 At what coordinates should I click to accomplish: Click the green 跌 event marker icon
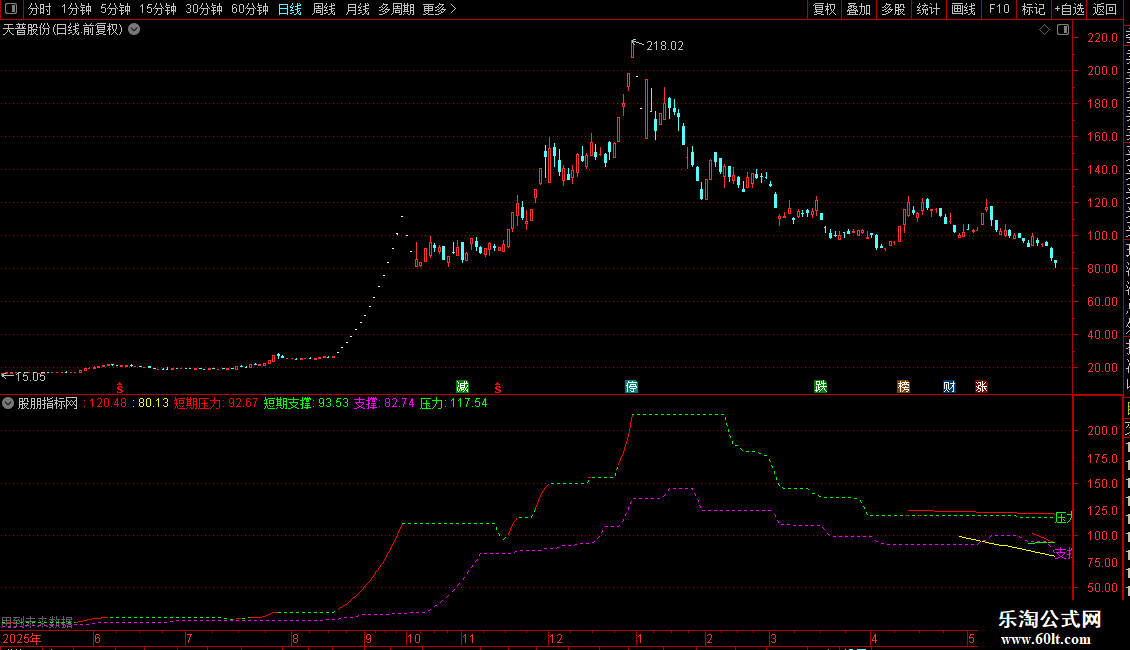pos(820,387)
